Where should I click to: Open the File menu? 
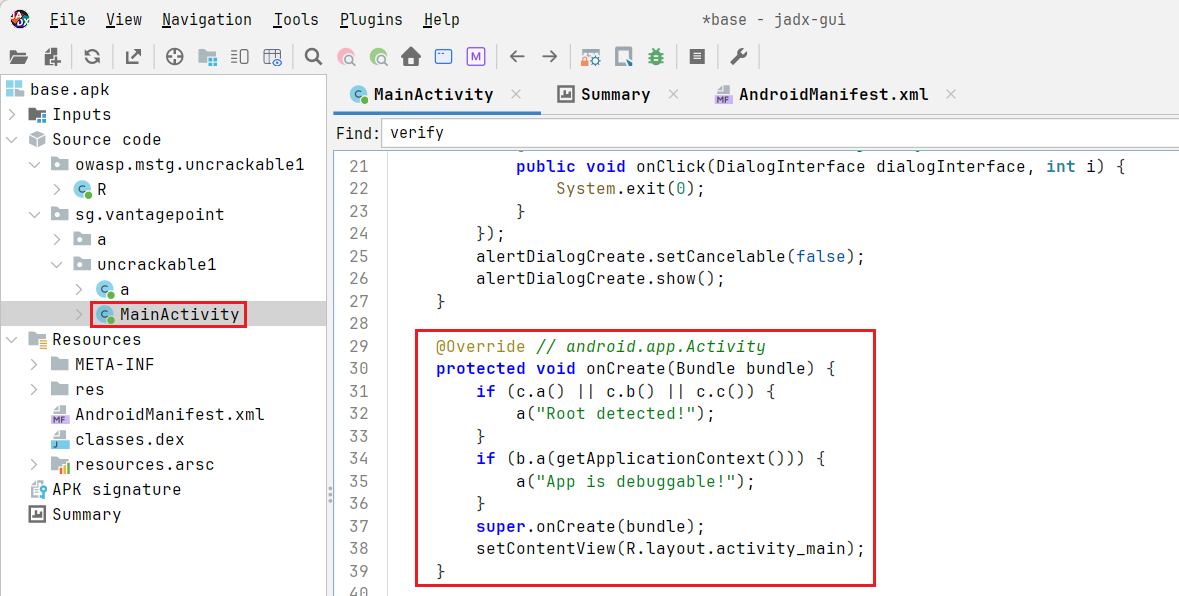point(68,20)
